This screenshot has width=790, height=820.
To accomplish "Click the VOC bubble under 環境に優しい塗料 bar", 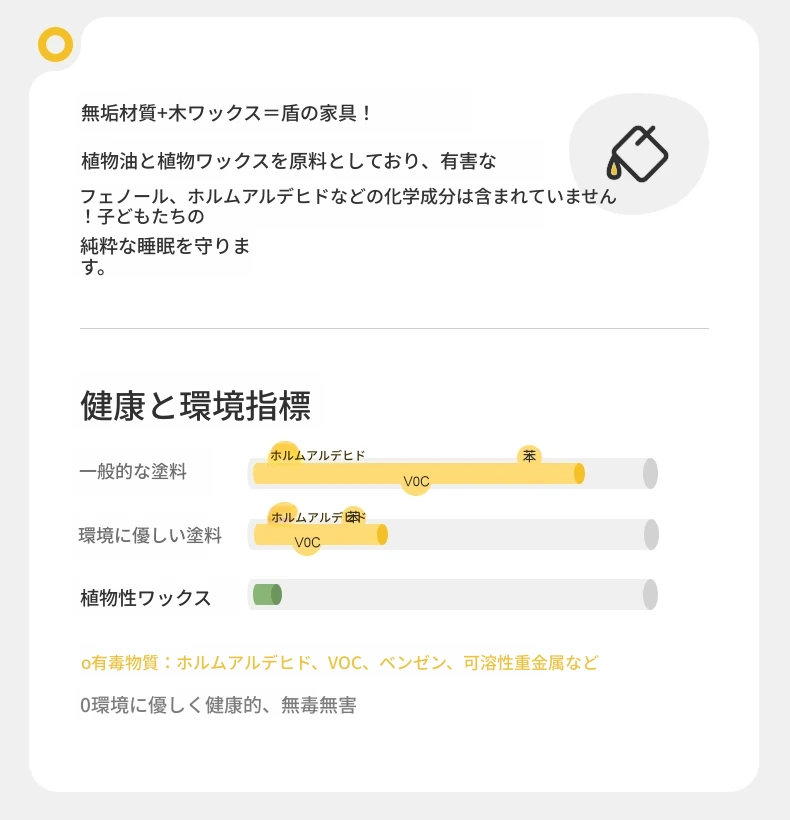I will pos(307,542).
